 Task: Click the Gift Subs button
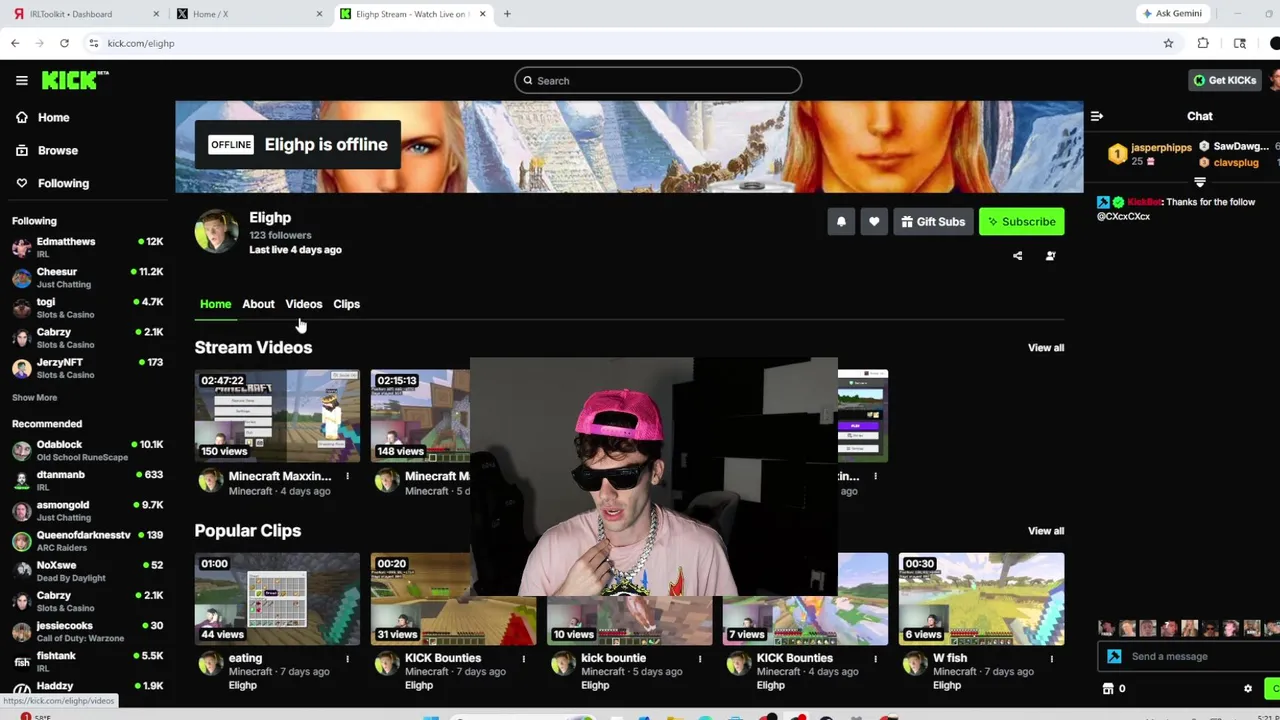933,222
